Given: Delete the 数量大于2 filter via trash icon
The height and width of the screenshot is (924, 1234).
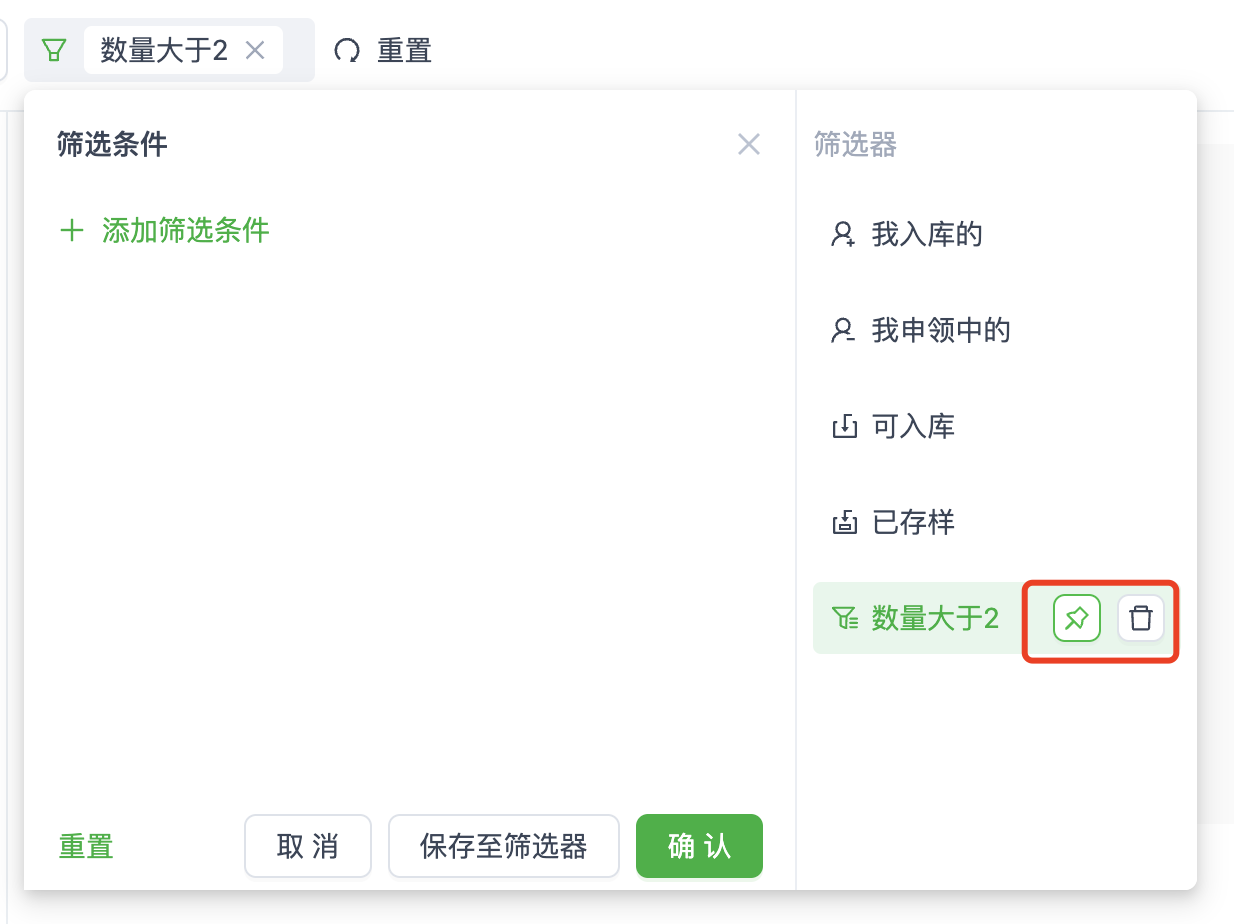Looking at the screenshot, I should (x=1140, y=618).
